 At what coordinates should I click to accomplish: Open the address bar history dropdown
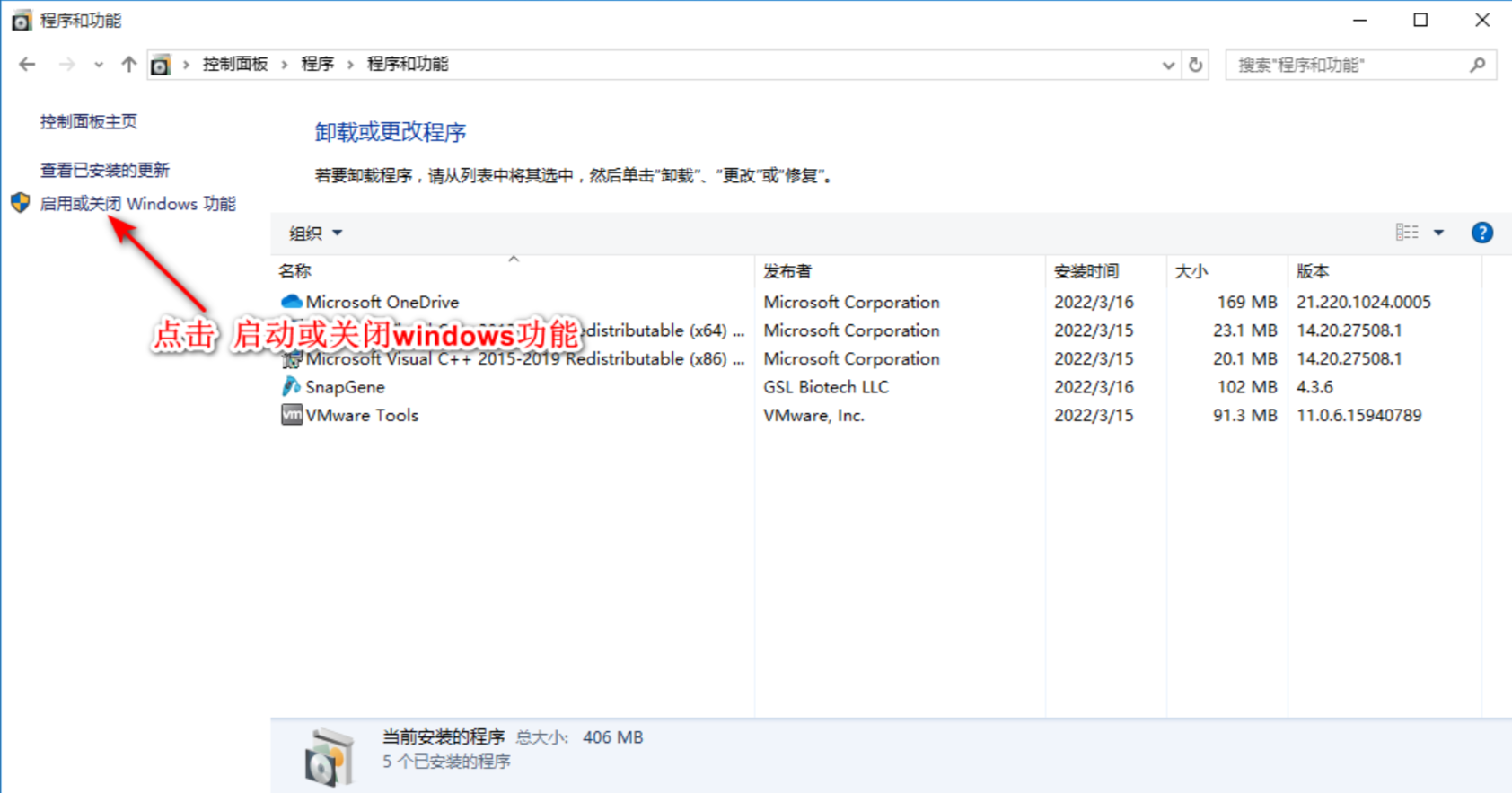click(1168, 65)
